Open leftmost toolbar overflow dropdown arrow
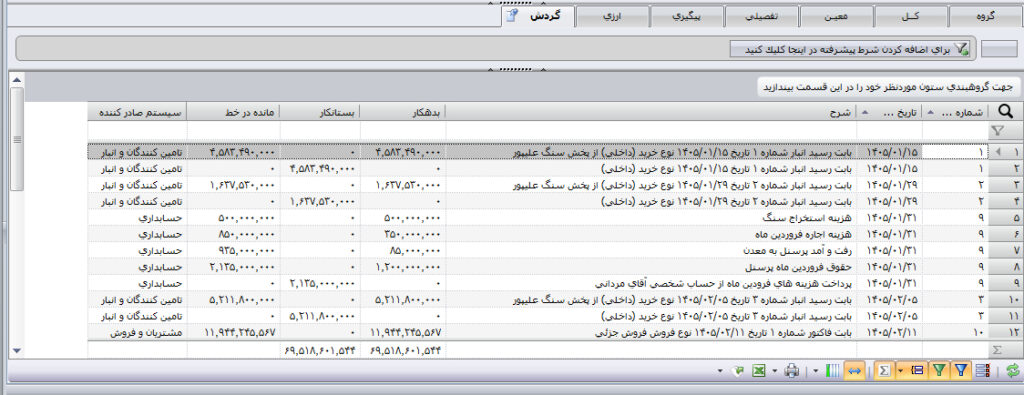Viewport: 1024px width, 395px height. tap(720, 371)
